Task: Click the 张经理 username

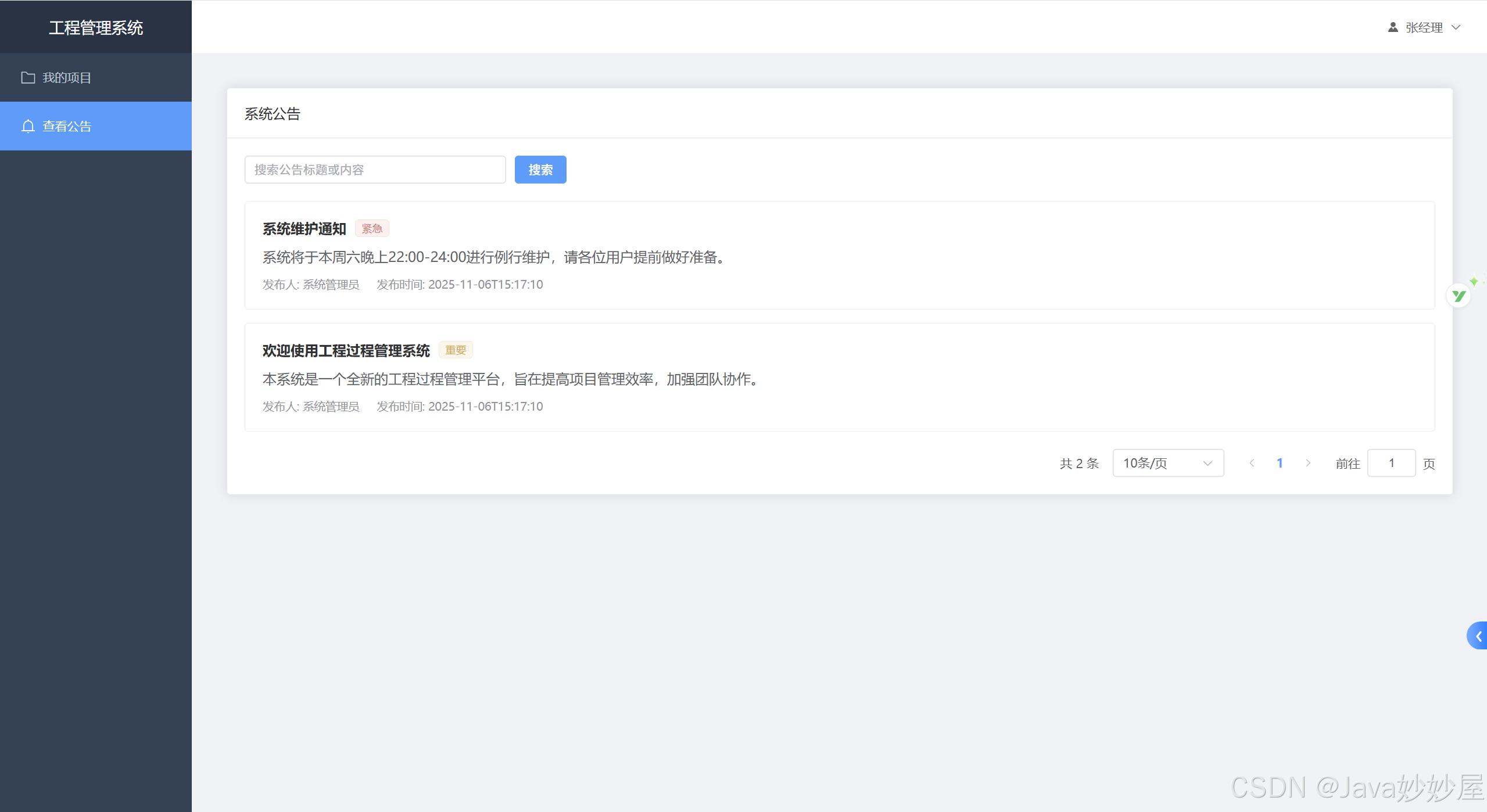Action: pyautogui.click(x=1424, y=27)
